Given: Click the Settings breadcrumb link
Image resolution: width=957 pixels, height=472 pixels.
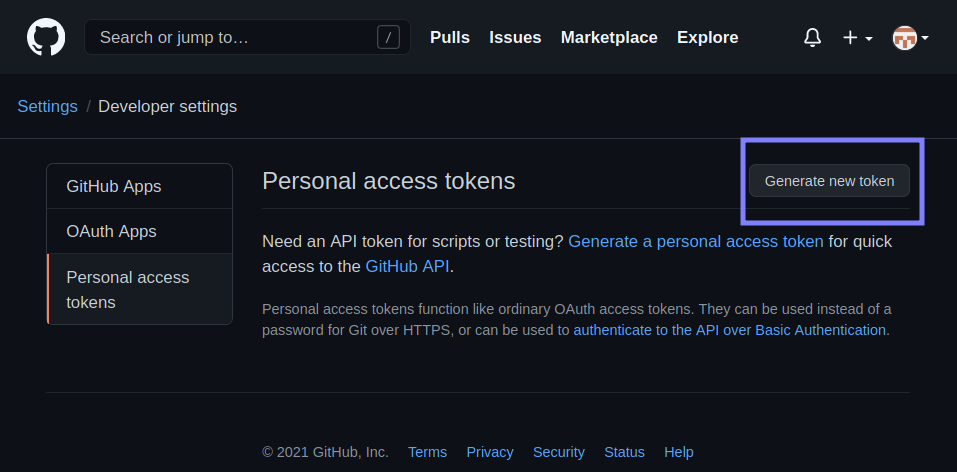Looking at the screenshot, I should (x=47, y=106).
